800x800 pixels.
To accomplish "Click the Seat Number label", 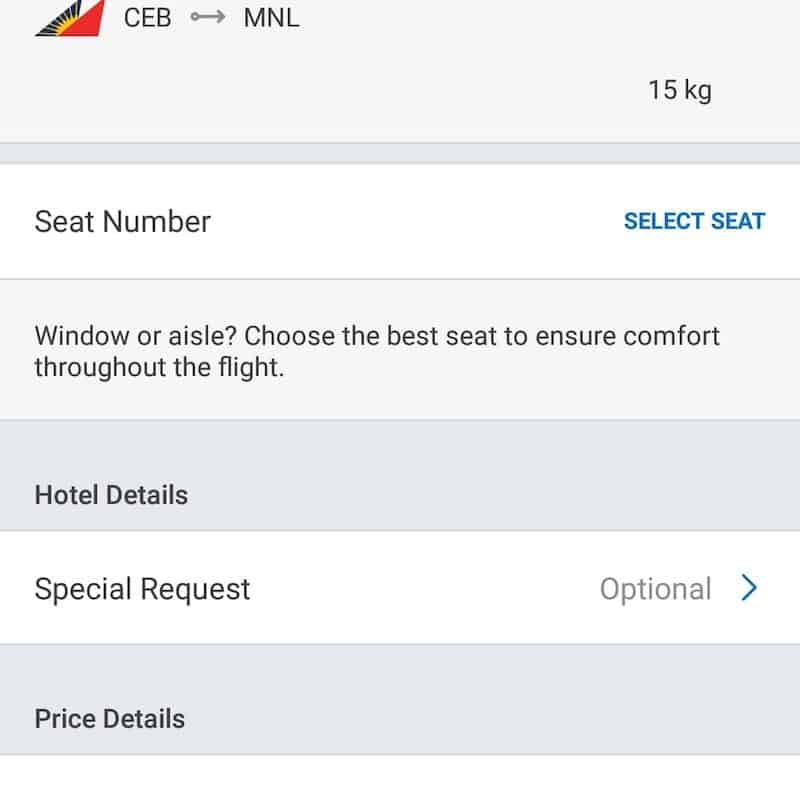I will click(122, 222).
